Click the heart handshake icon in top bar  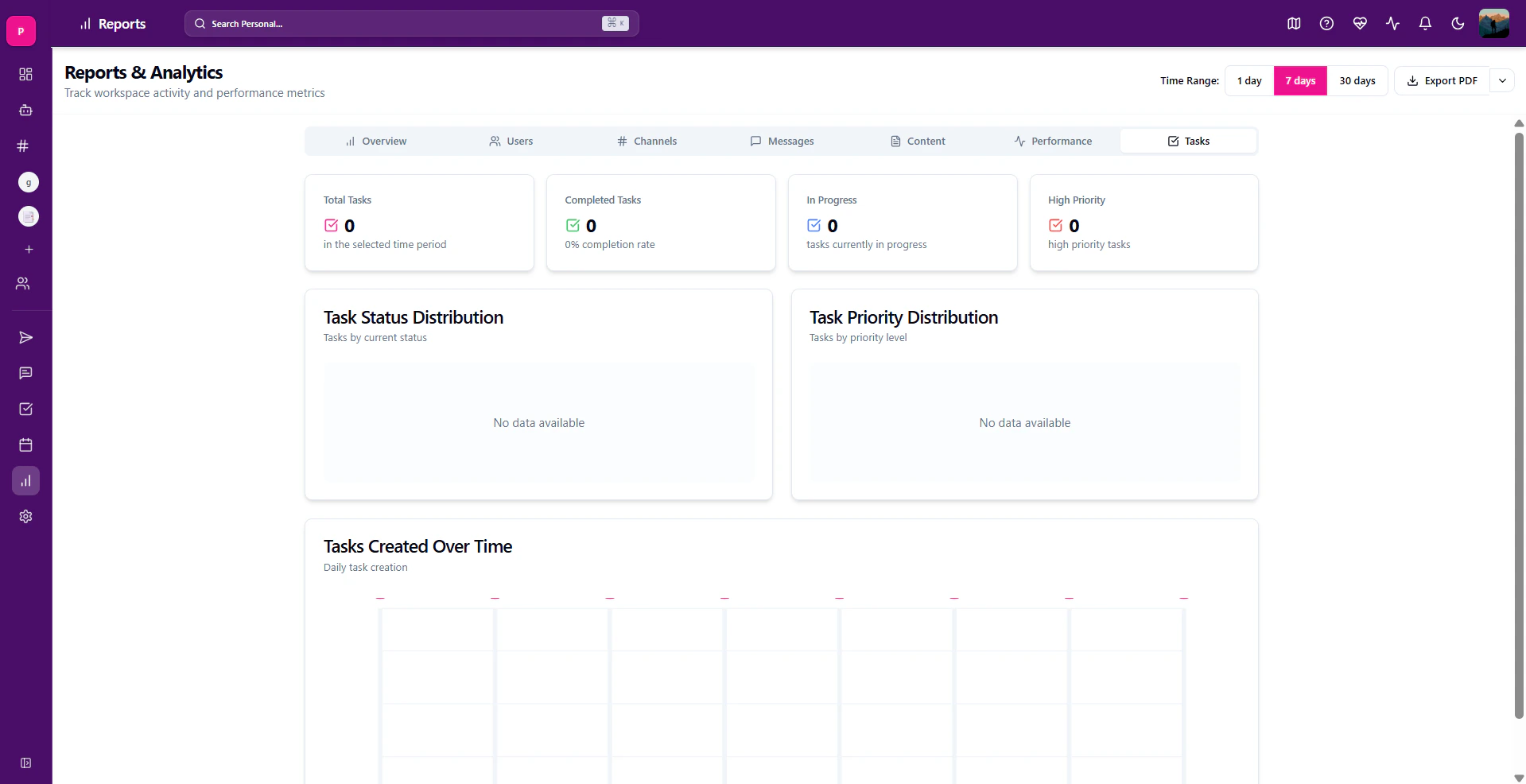(1360, 24)
